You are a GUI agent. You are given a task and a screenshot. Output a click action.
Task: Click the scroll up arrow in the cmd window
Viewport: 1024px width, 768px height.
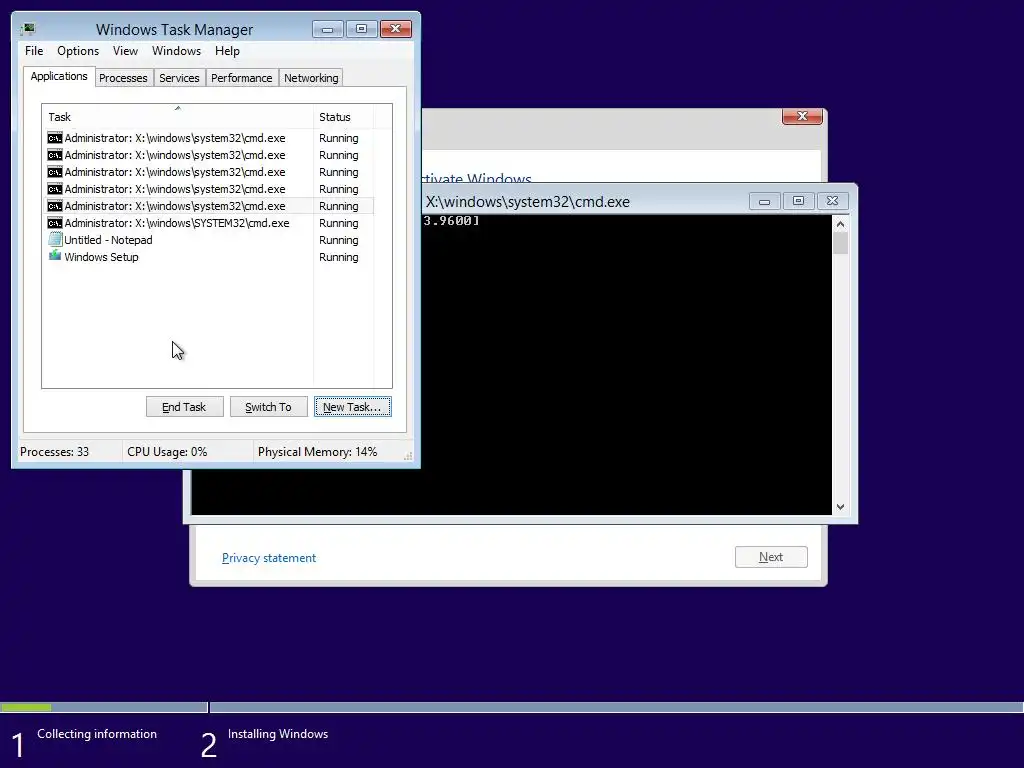(x=840, y=224)
